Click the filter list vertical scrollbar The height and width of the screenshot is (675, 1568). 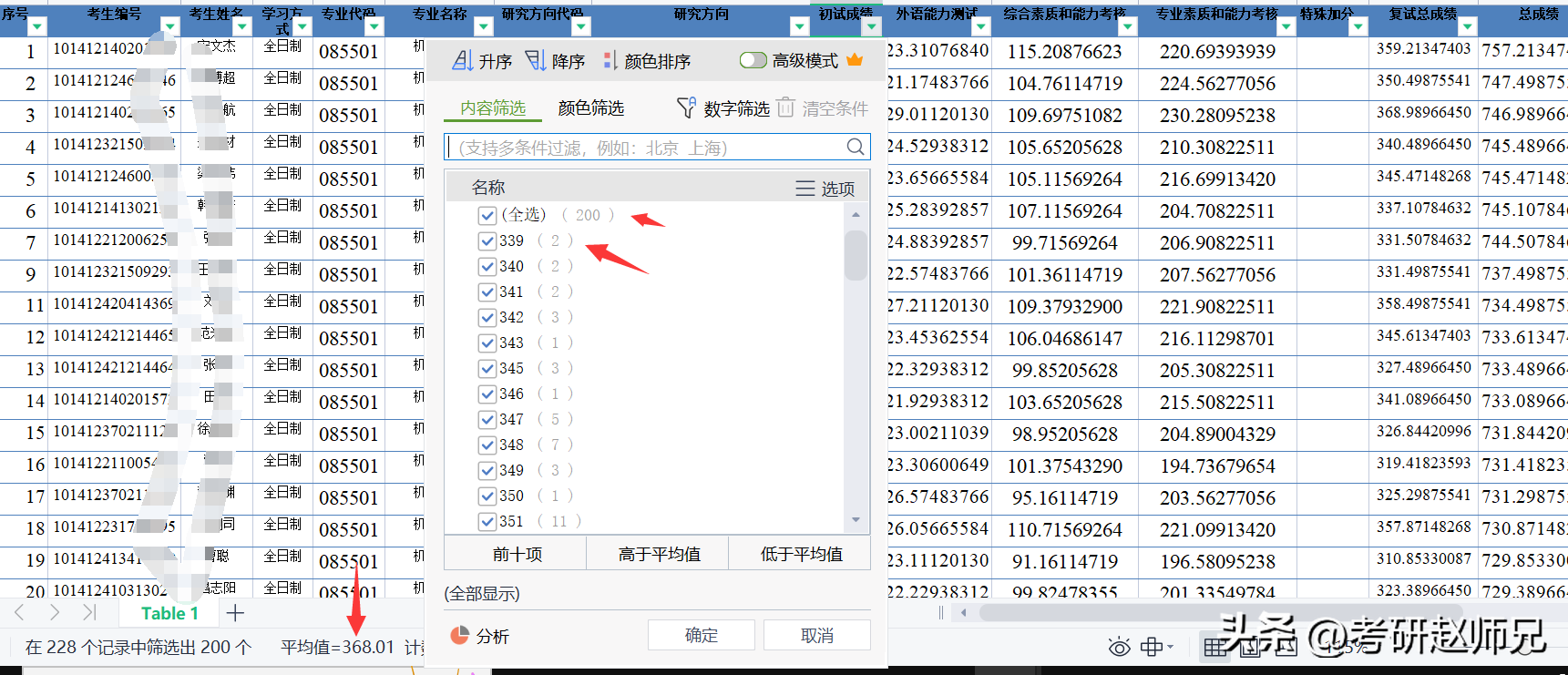click(856, 257)
